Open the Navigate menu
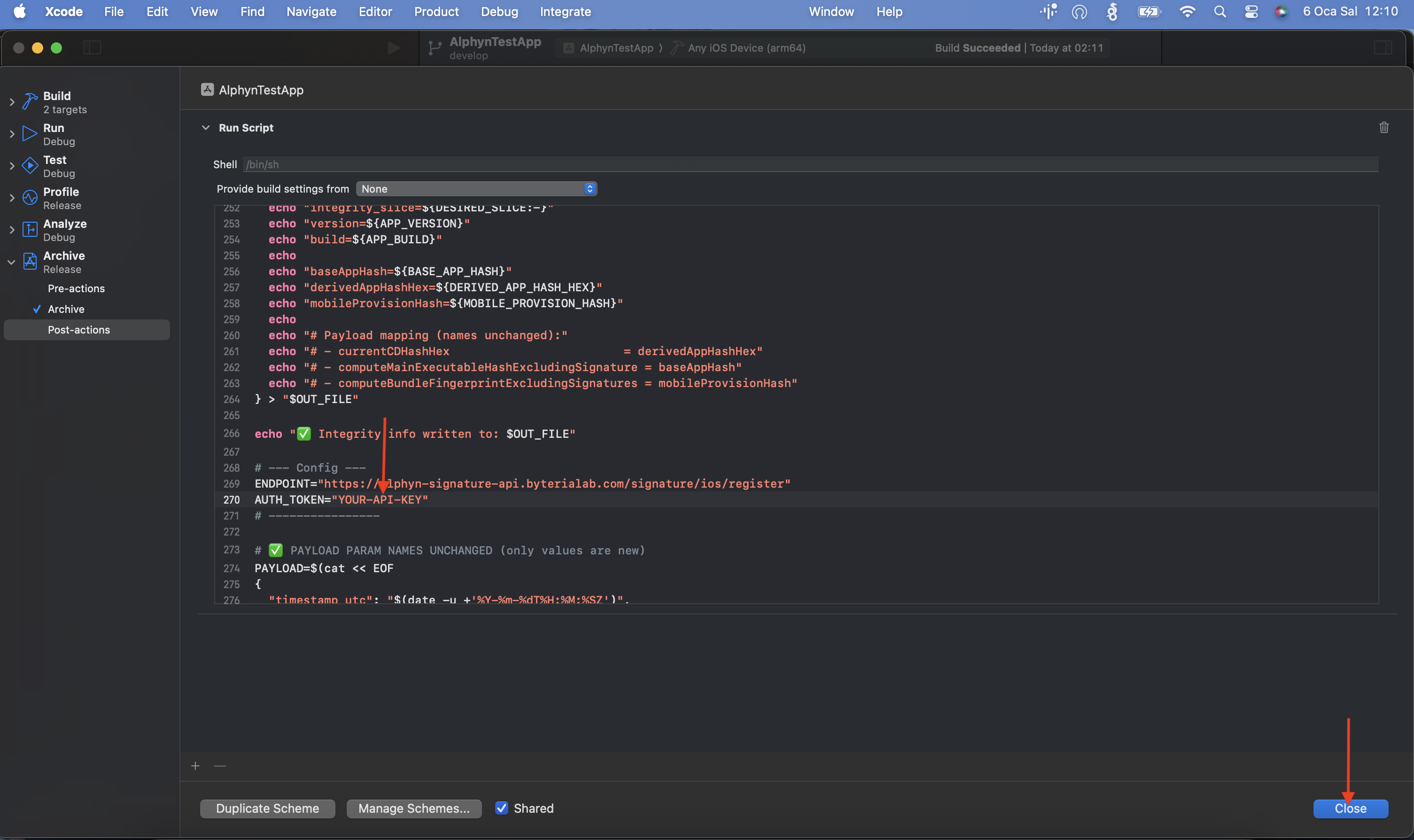1414x840 pixels. [311, 11]
